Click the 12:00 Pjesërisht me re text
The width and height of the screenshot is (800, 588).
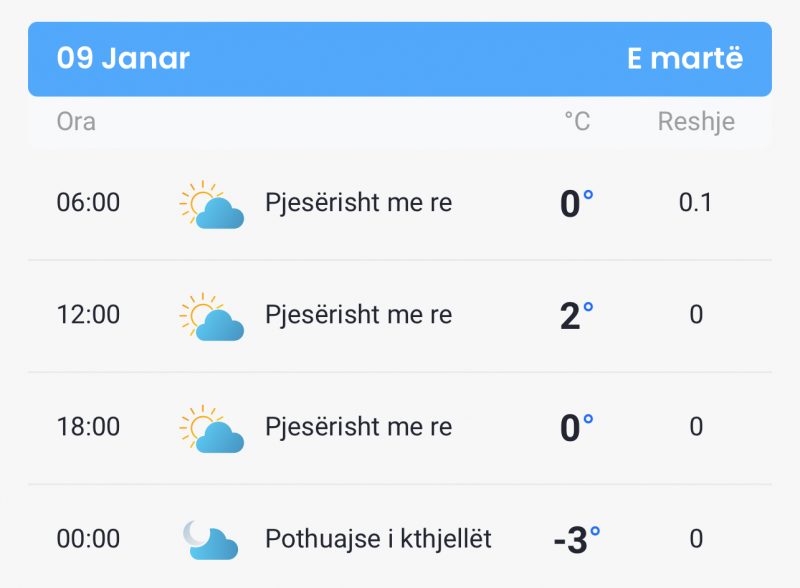[x=359, y=315]
